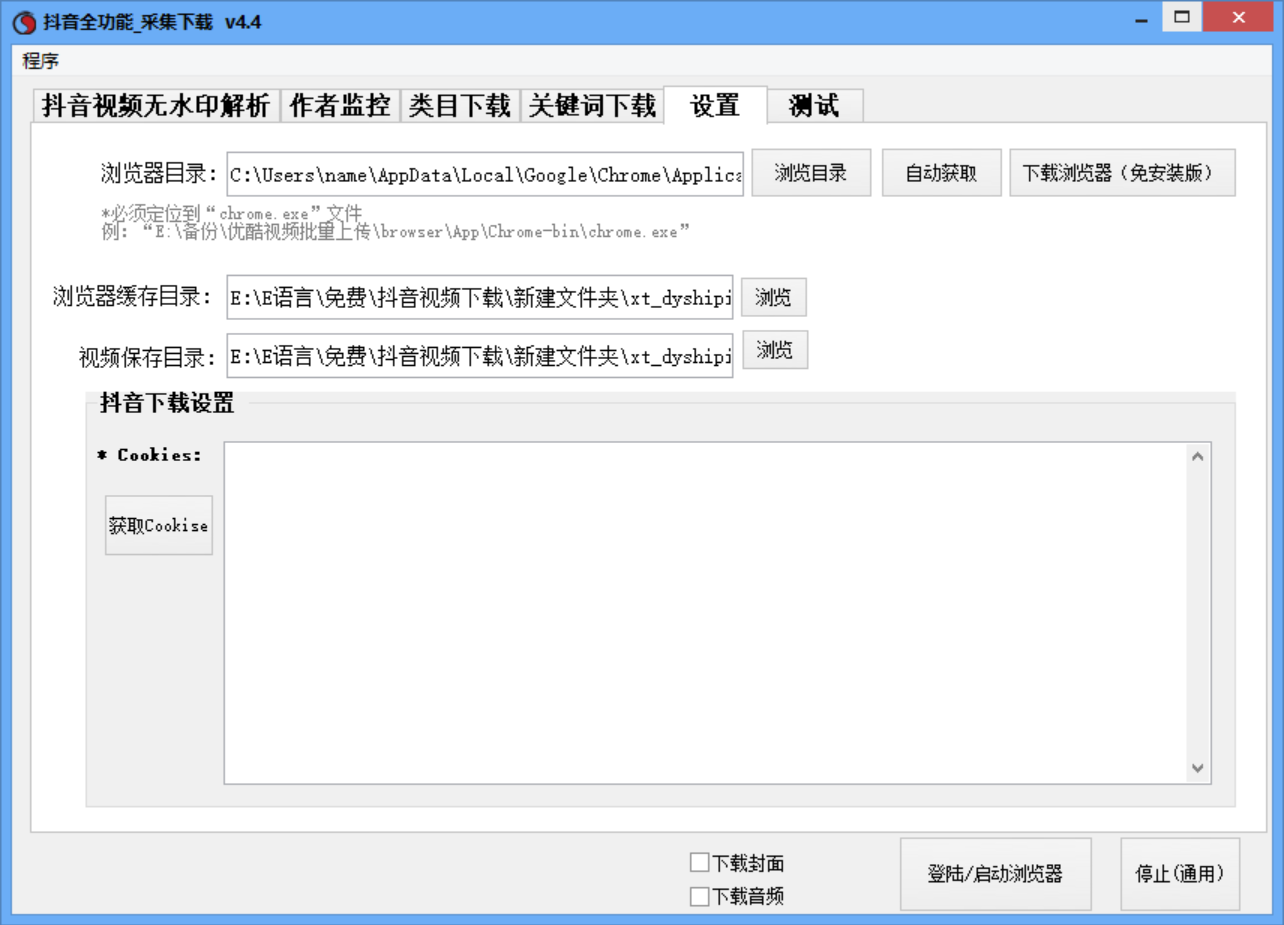Maximize the application window

(x=1182, y=17)
